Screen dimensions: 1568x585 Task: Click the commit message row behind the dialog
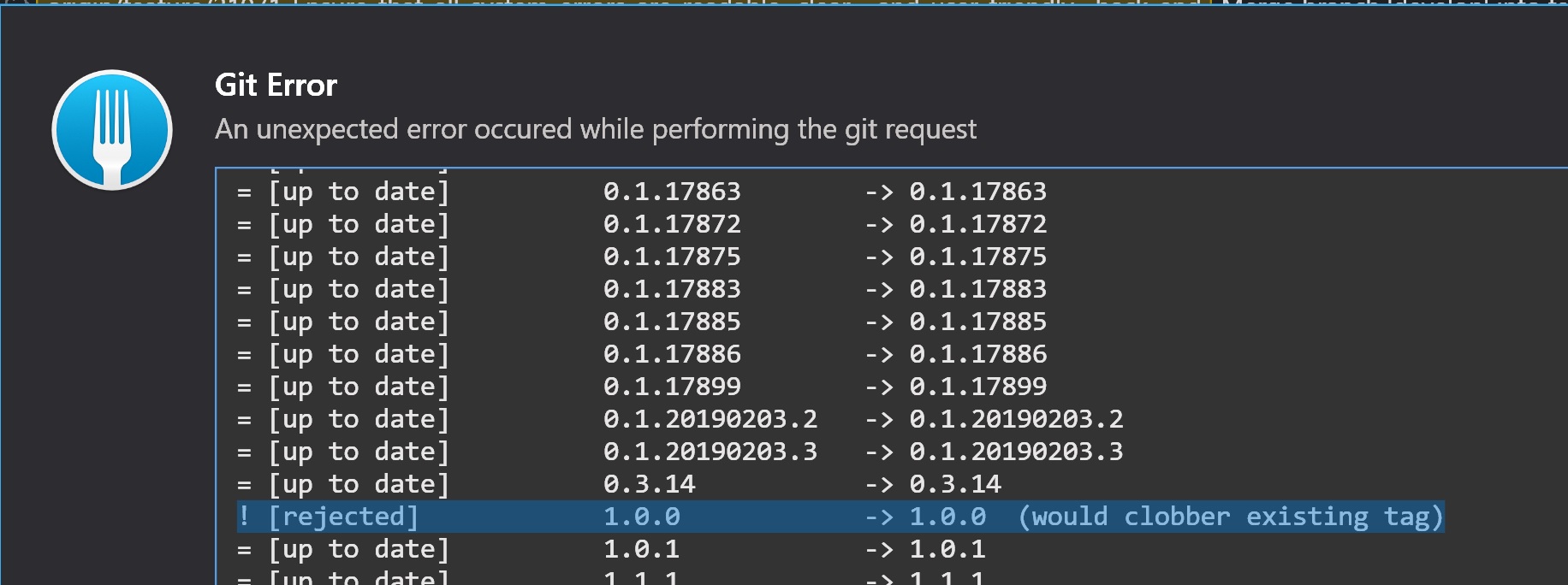click(599, 7)
